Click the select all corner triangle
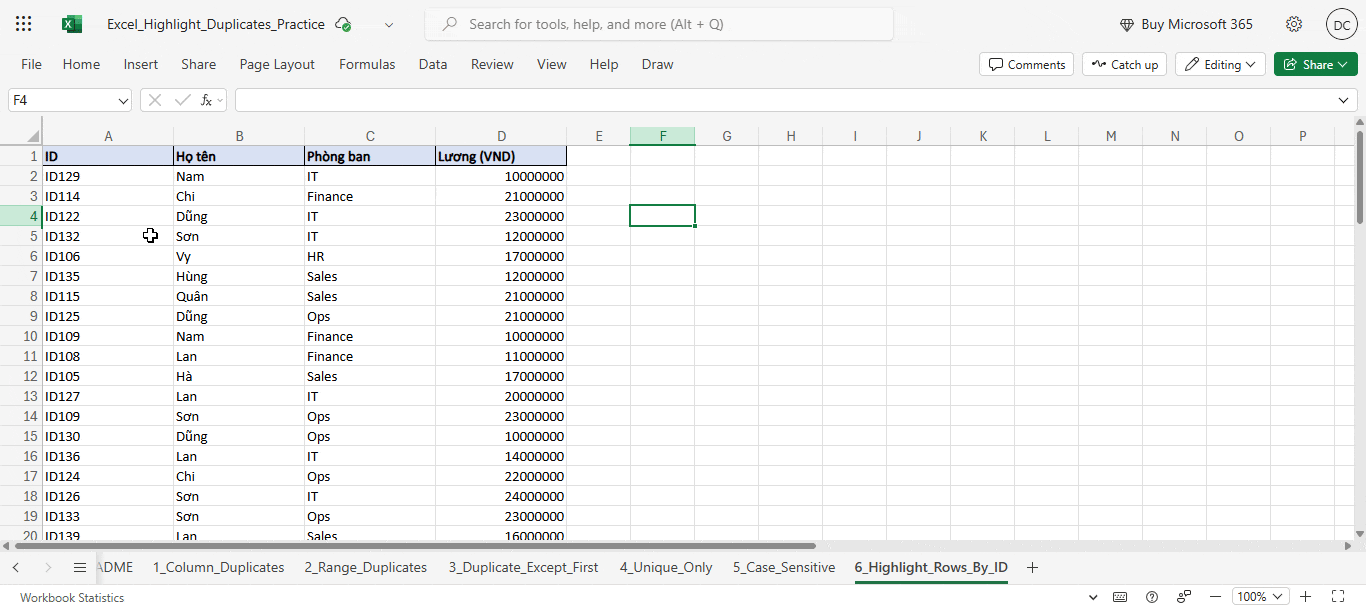The width and height of the screenshot is (1366, 607). tap(32, 136)
